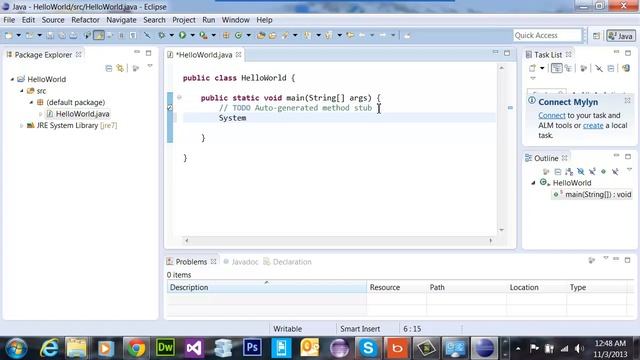Close the Connect Mylyn notification
Screen dimensions: 640x360
click(627, 100)
